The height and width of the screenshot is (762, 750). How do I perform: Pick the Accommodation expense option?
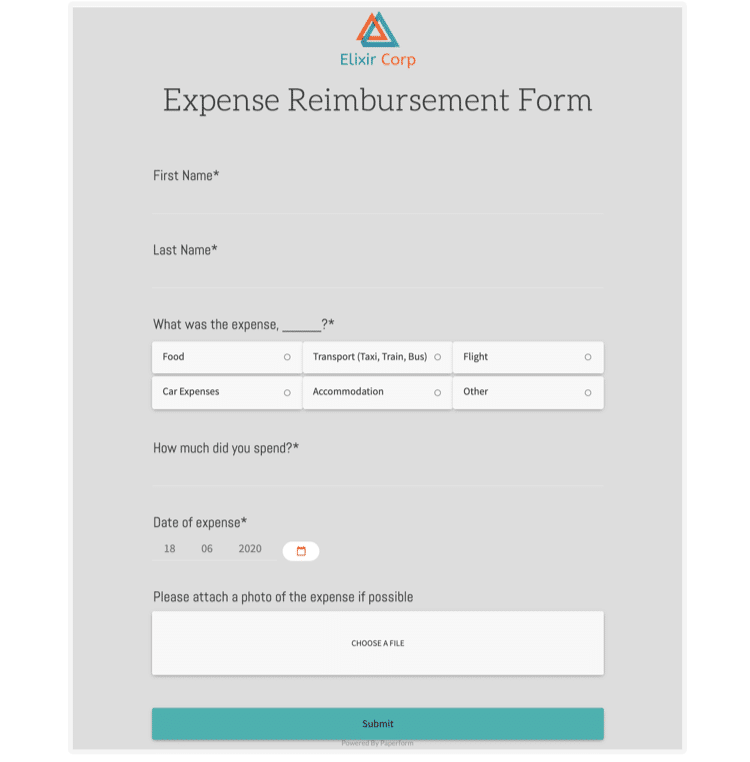[377, 392]
